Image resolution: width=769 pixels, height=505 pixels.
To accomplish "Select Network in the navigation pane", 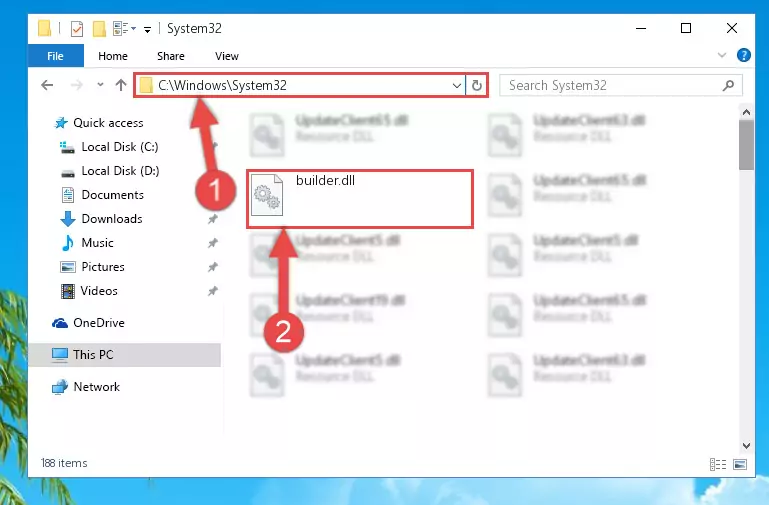I will click(x=96, y=386).
